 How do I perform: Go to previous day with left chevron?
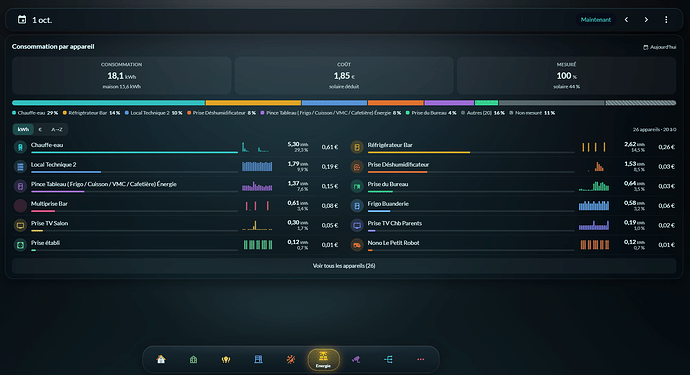tap(626, 19)
